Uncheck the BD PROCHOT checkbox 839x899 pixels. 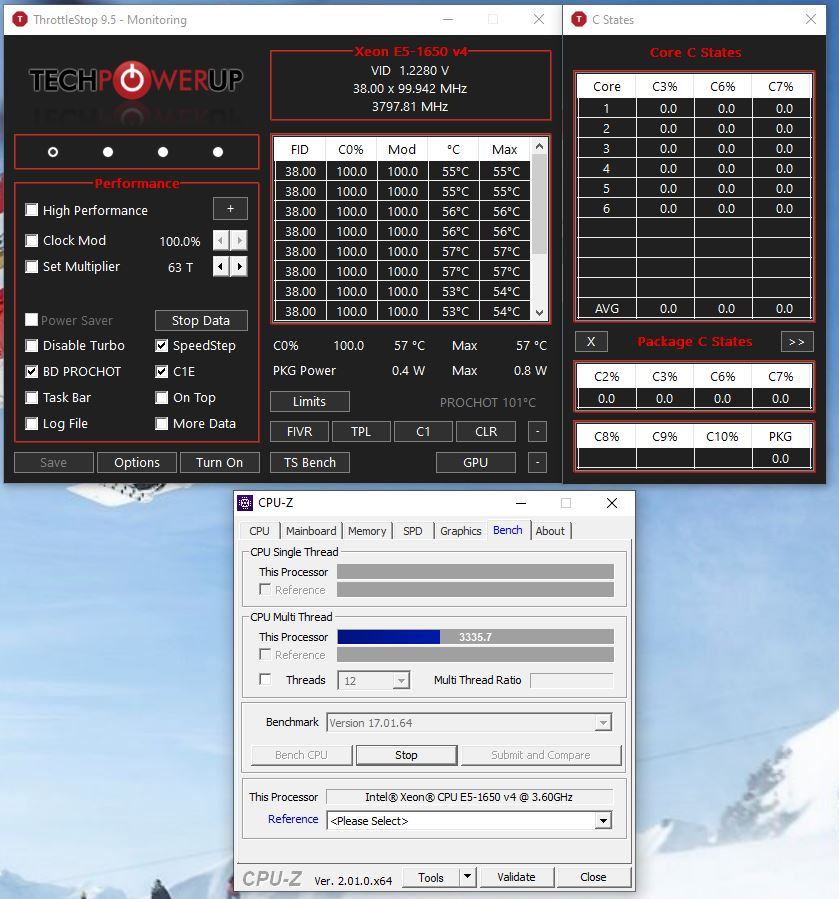click(x=32, y=372)
